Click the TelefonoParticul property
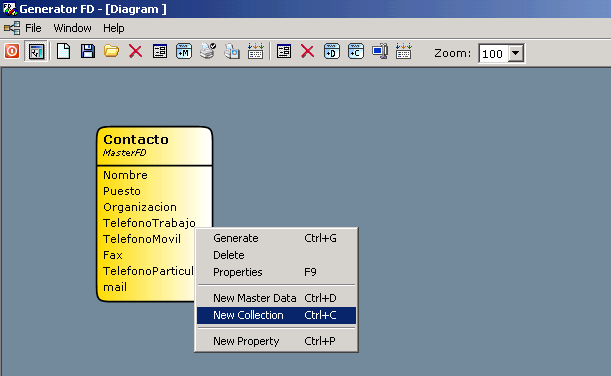The image size is (611, 376). [148, 271]
